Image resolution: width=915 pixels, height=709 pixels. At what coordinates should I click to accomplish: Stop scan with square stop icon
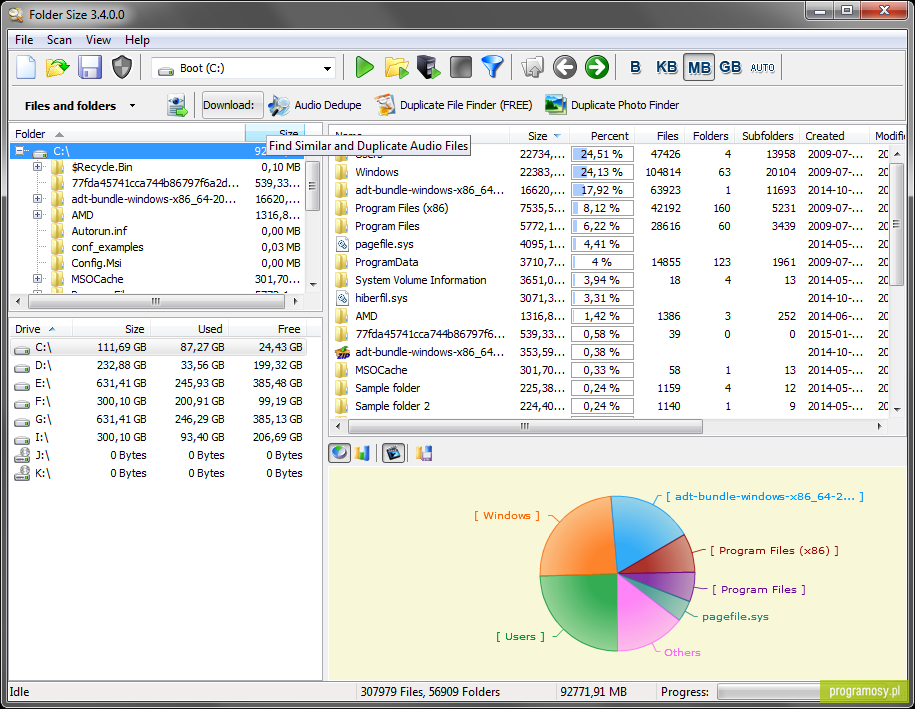coord(460,68)
